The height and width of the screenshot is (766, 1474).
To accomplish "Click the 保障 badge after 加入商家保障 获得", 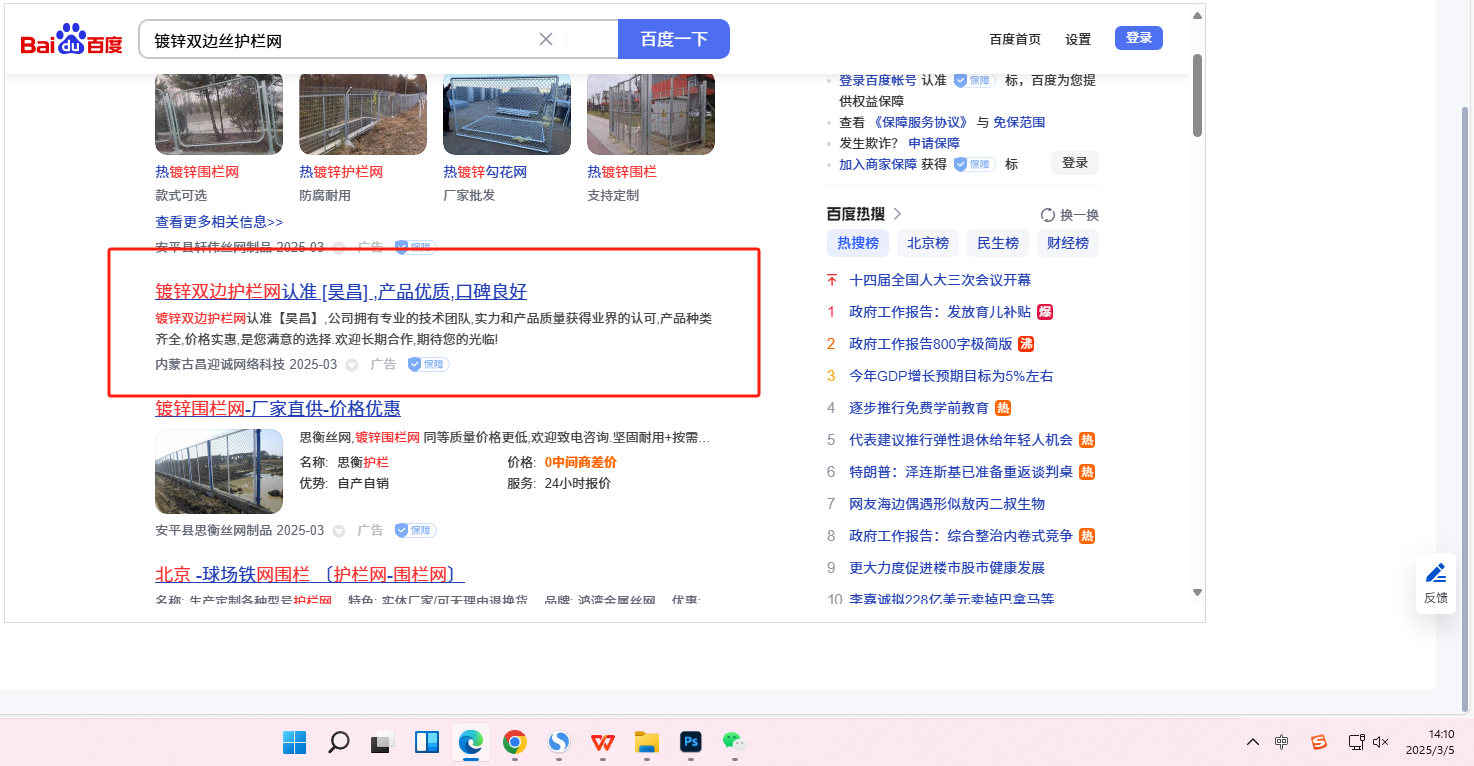I will click(x=974, y=164).
